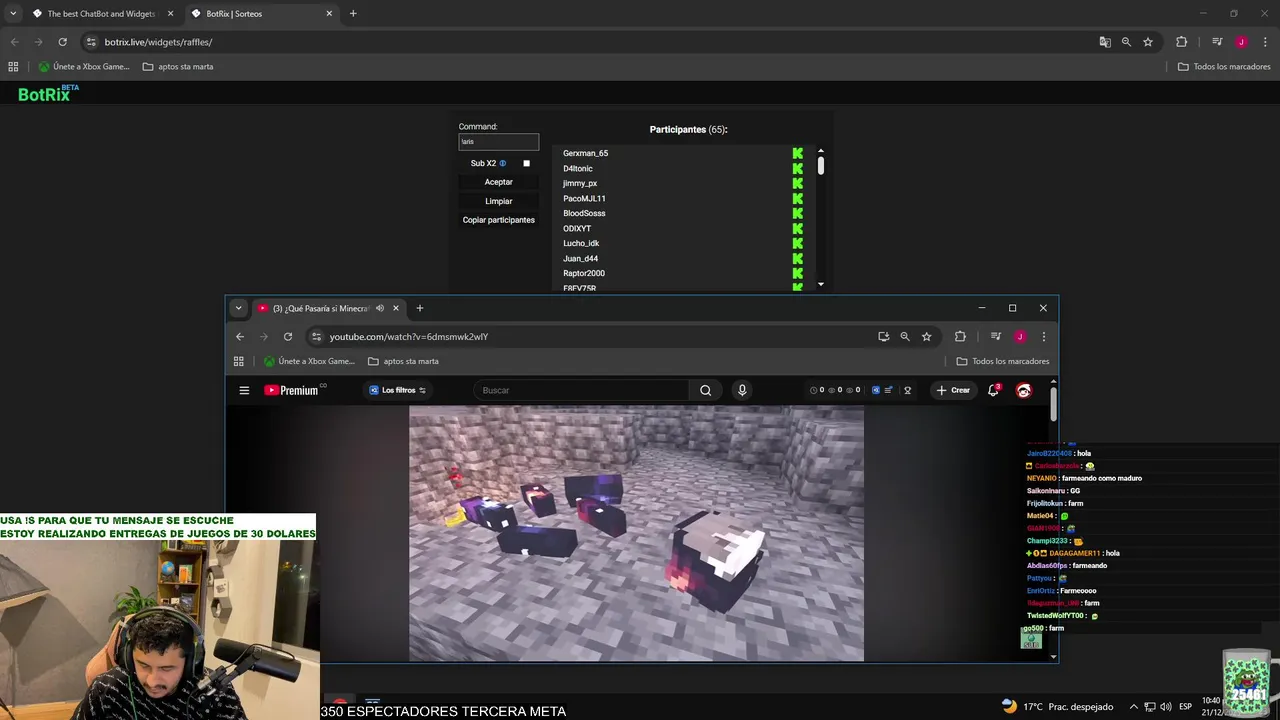Open aptos sta marta folder in YouTube window
This screenshot has width=1280, height=720.
[x=403, y=361]
